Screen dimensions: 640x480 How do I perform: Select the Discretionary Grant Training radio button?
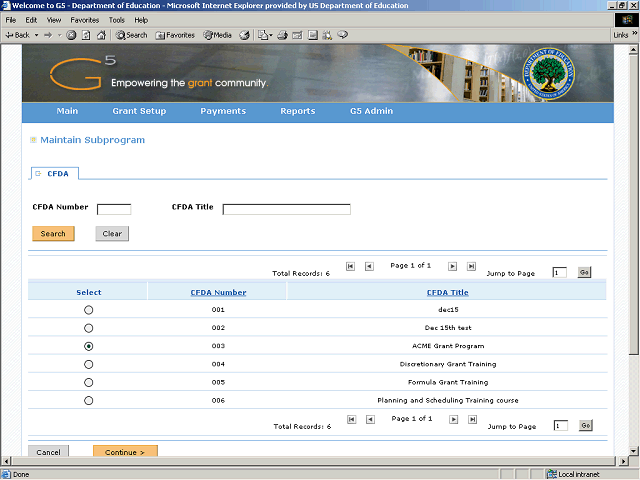(89, 364)
